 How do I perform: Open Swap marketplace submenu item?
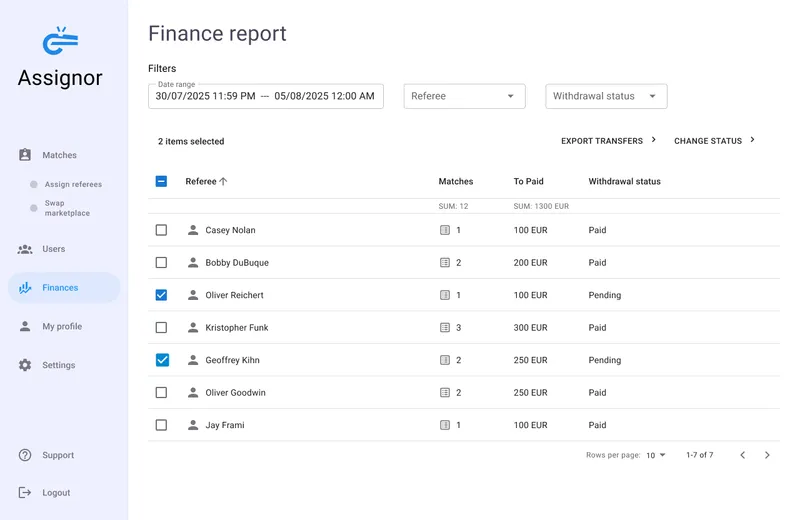click(67, 208)
